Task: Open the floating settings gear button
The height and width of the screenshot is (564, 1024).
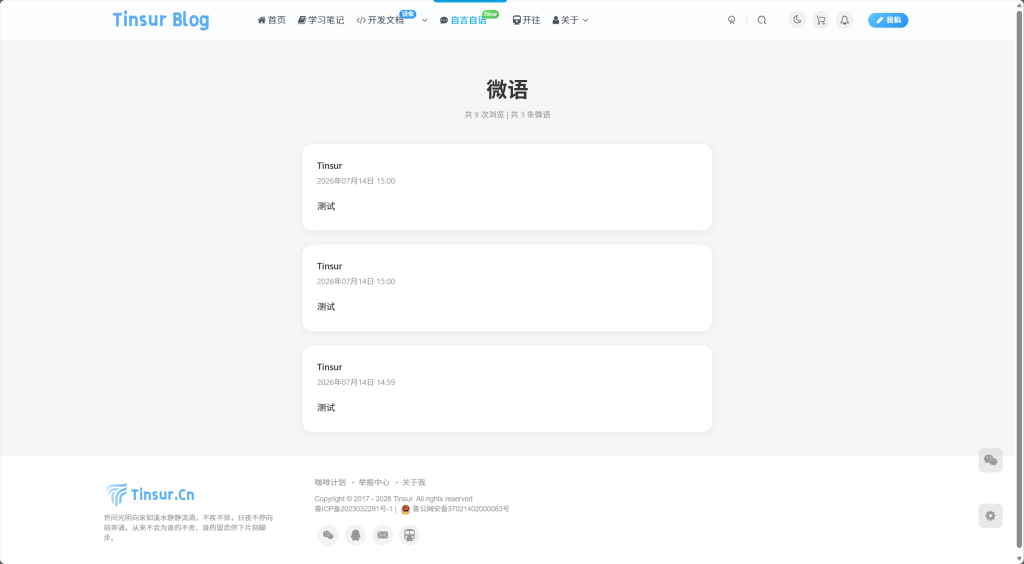Action: click(x=990, y=516)
